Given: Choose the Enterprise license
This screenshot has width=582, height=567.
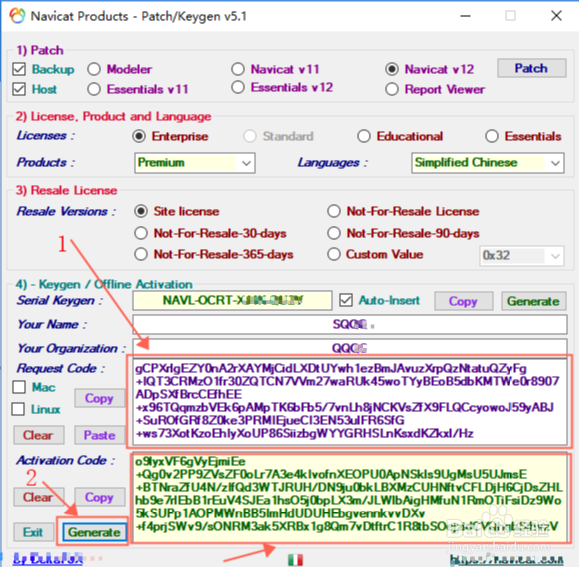Looking at the screenshot, I should tap(139, 136).
